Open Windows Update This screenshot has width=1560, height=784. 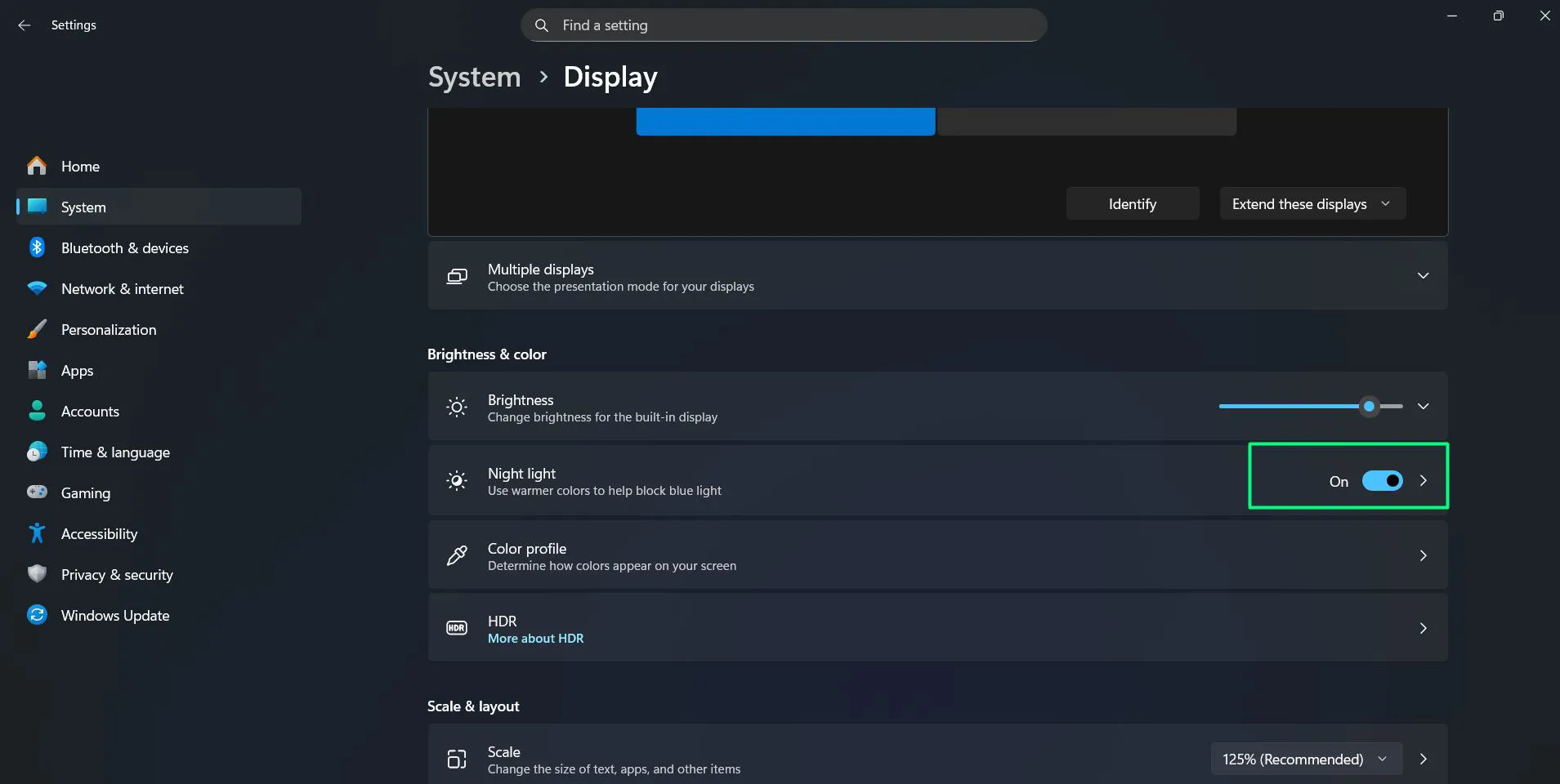coord(114,615)
